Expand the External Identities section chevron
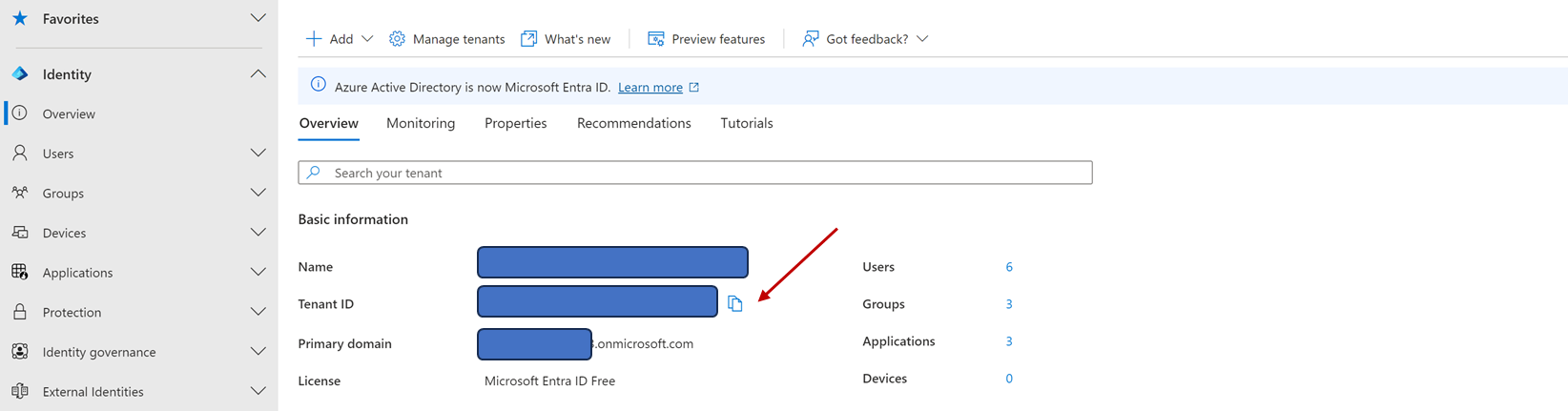This screenshot has height=411, width=1568. pyautogui.click(x=258, y=391)
